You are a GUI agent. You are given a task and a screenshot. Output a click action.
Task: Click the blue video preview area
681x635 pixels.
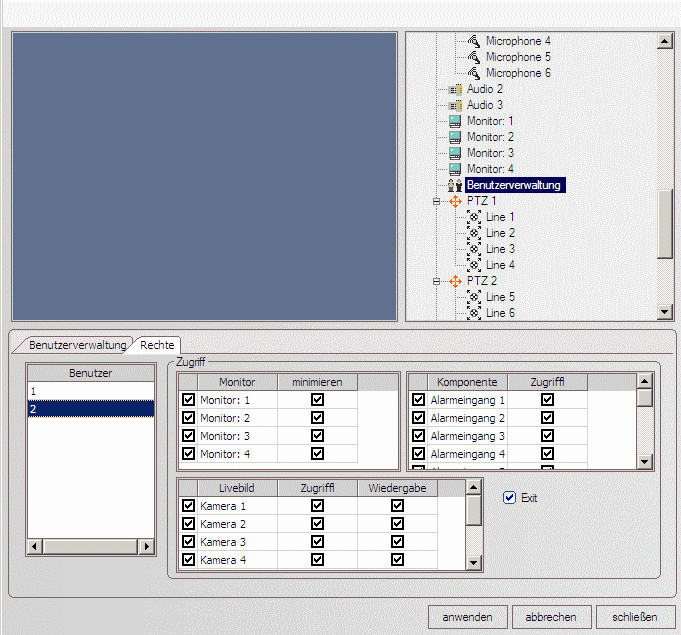point(205,177)
